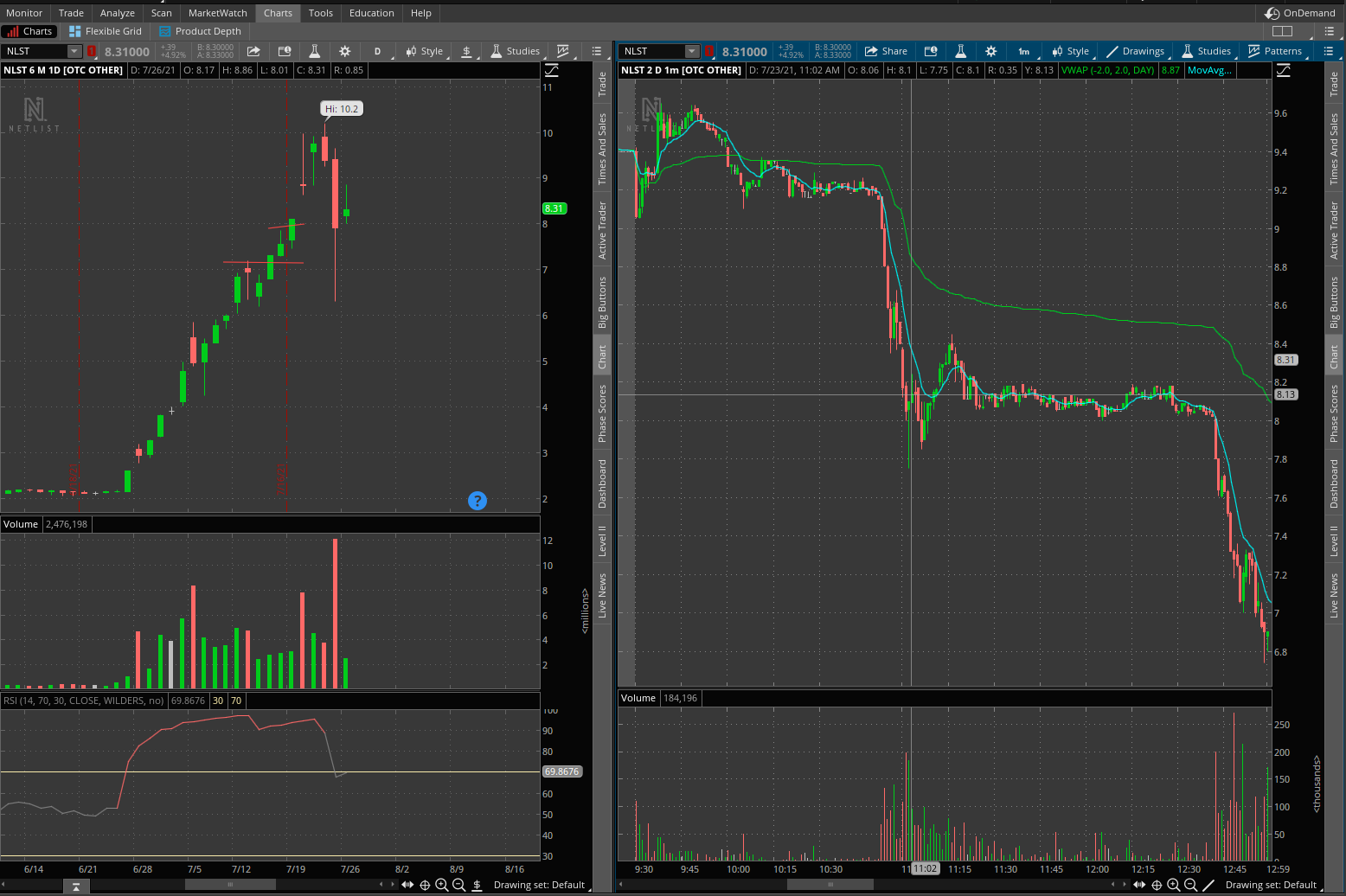This screenshot has width=1346, height=896.
Task: Click the right chart alert clock icon
Action: [931, 51]
